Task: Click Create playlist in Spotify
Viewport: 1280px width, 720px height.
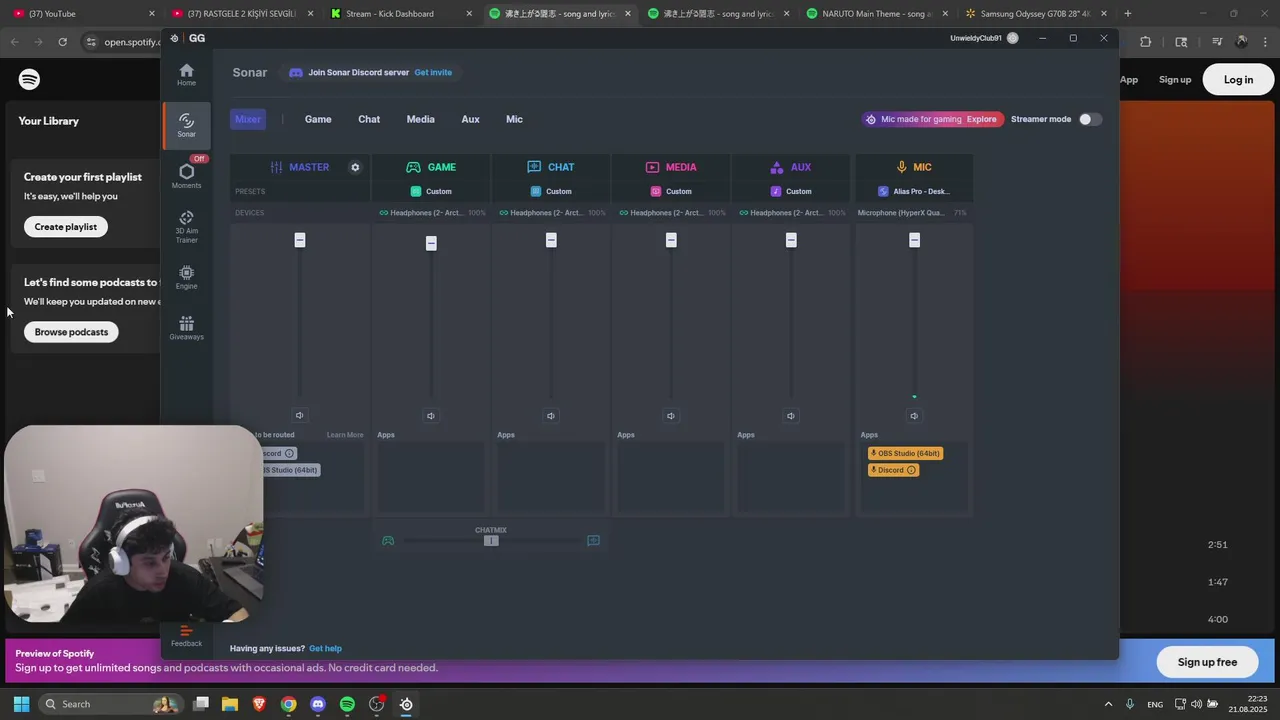Action: click(65, 227)
